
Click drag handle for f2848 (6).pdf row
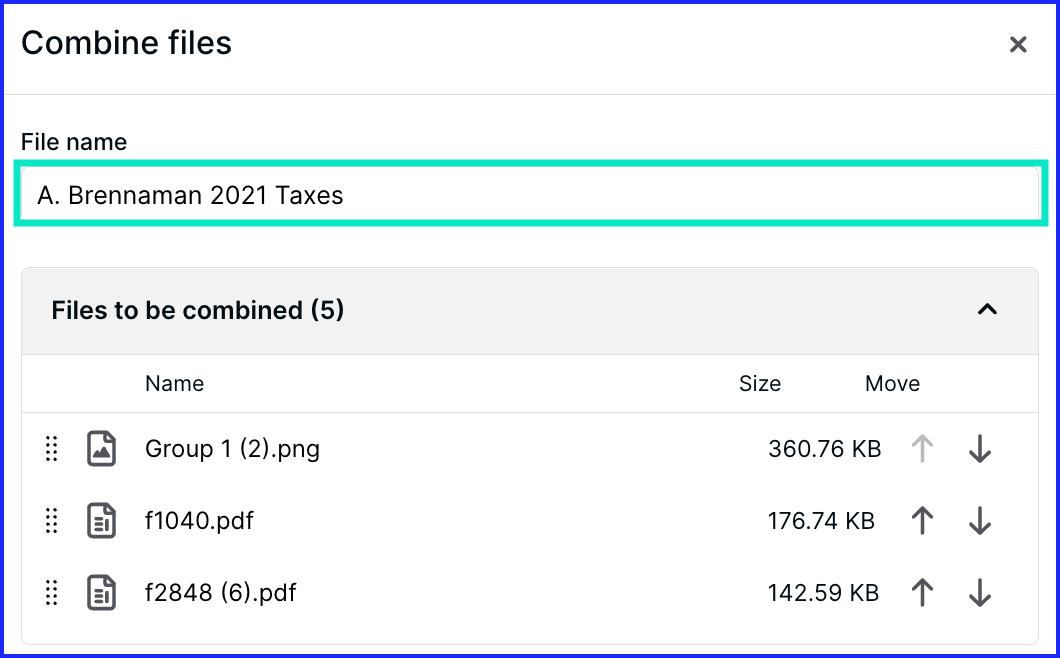point(51,592)
